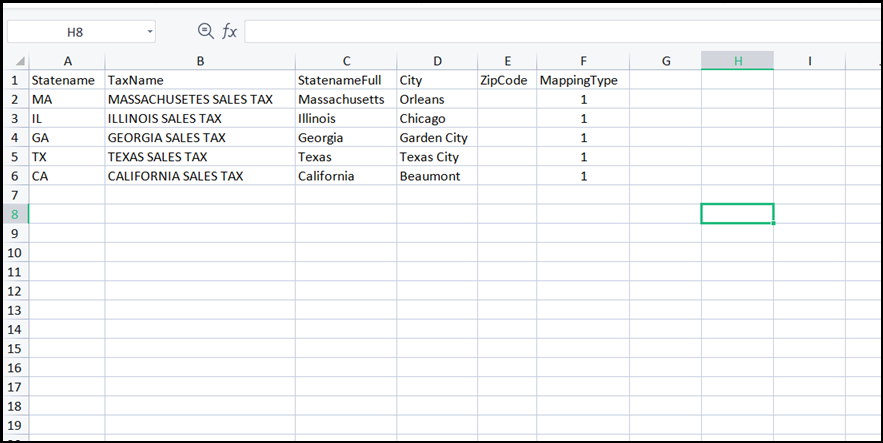The width and height of the screenshot is (883, 443).
Task: Select column C header
Action: (346, 61)
